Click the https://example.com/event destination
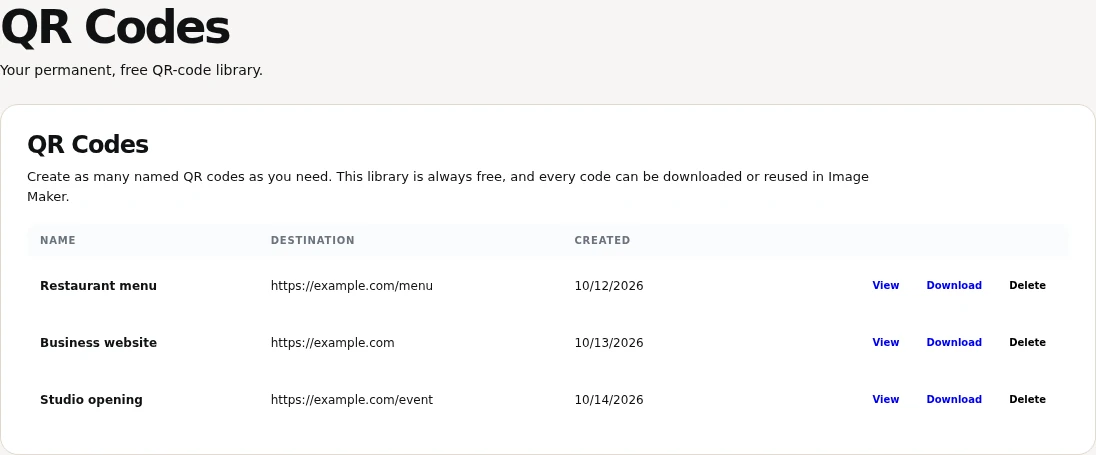 tap(352, 400)
